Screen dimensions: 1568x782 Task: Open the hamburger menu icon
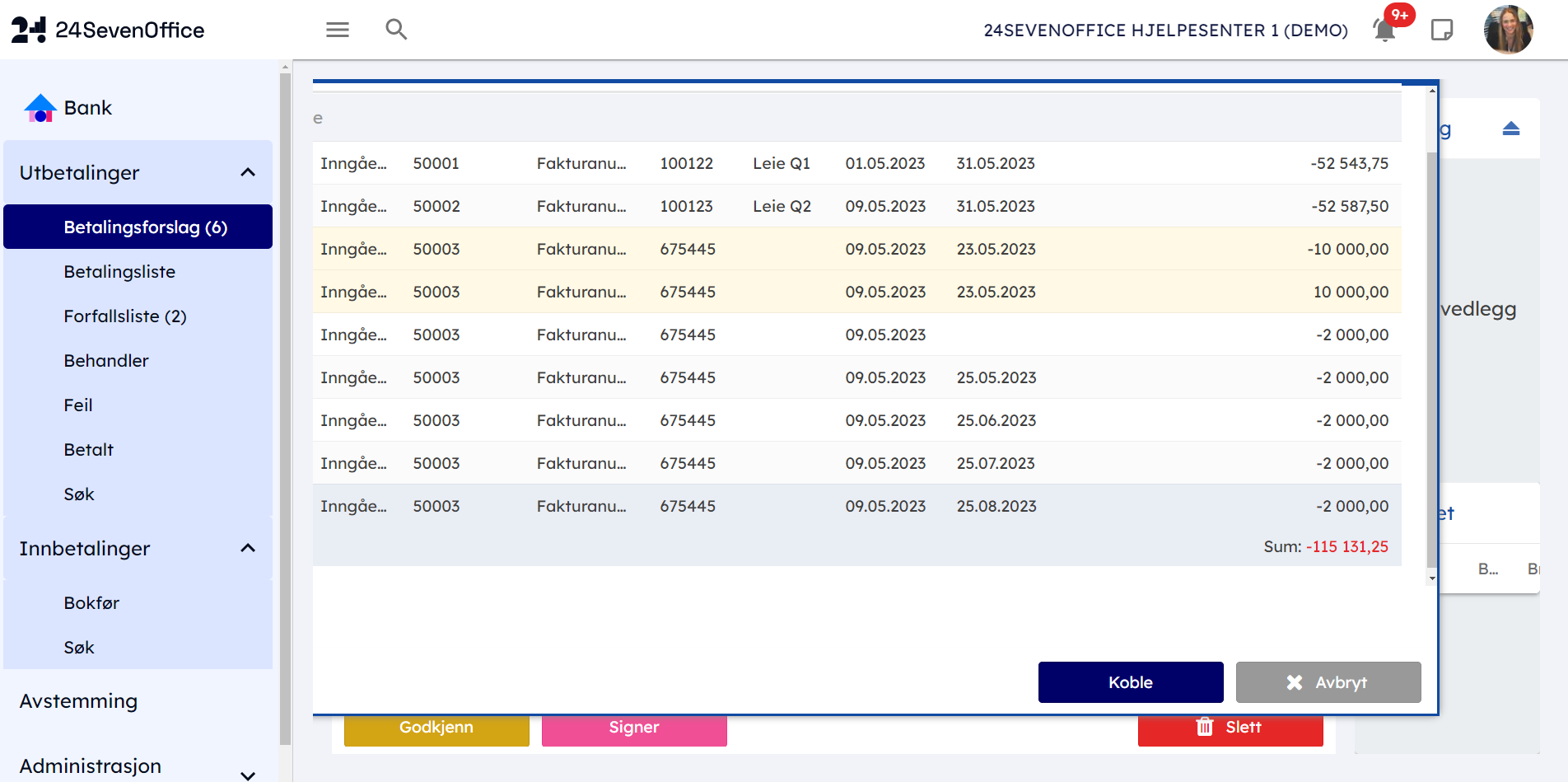point(338,30)
